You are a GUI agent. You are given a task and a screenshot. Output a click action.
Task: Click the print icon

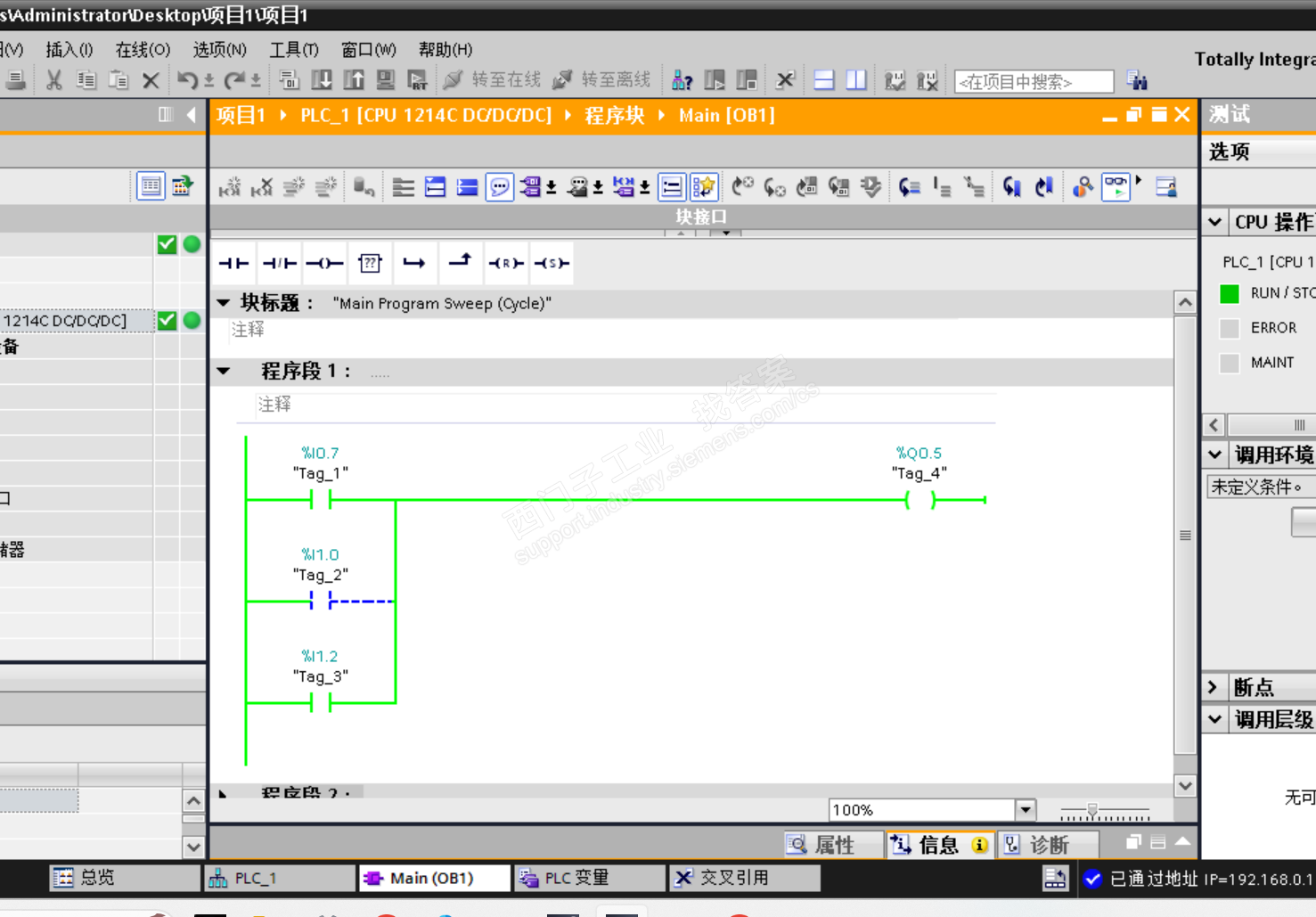pos(15,80)
